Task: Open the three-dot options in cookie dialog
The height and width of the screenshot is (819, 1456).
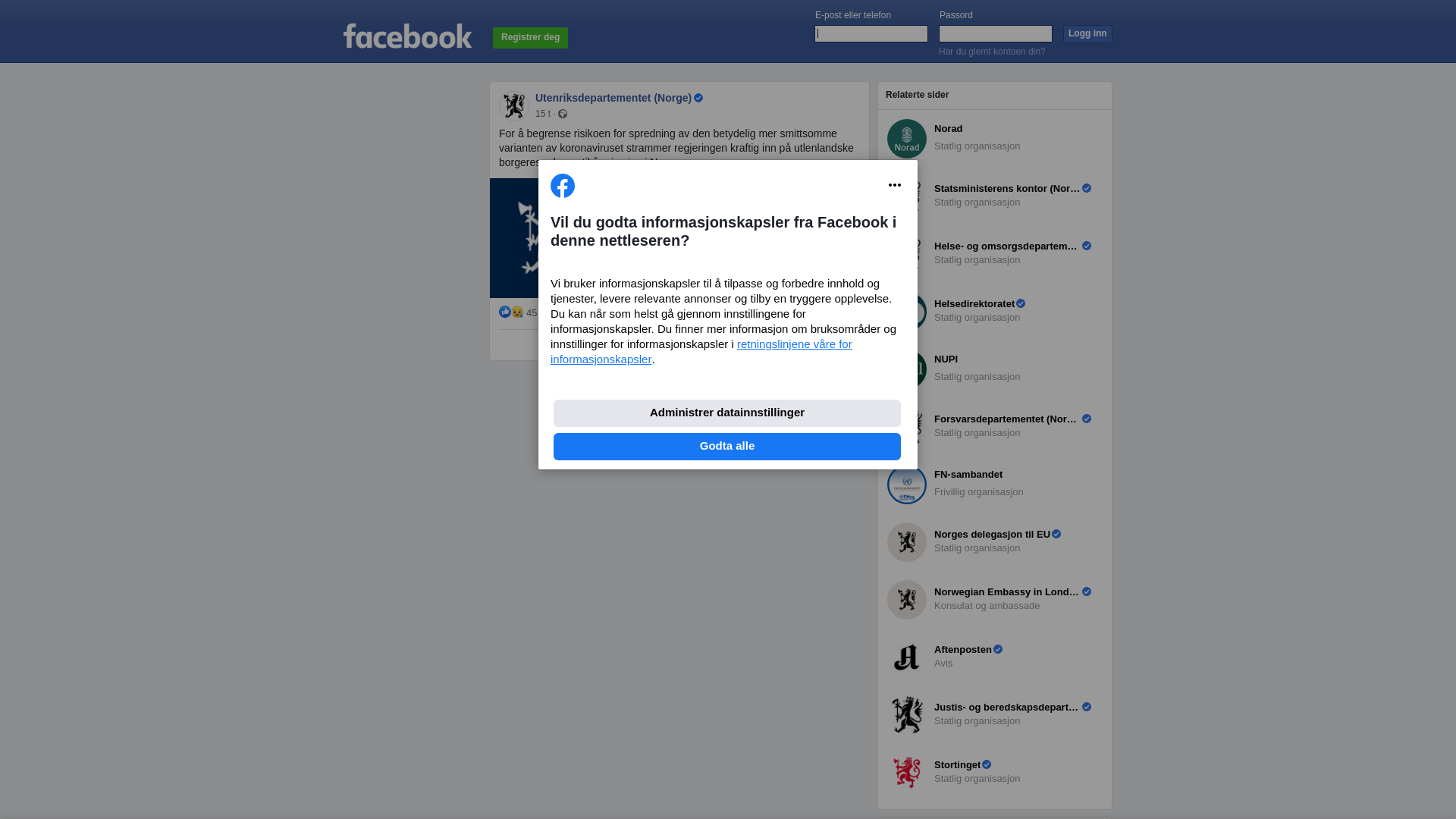Action: 895,185
